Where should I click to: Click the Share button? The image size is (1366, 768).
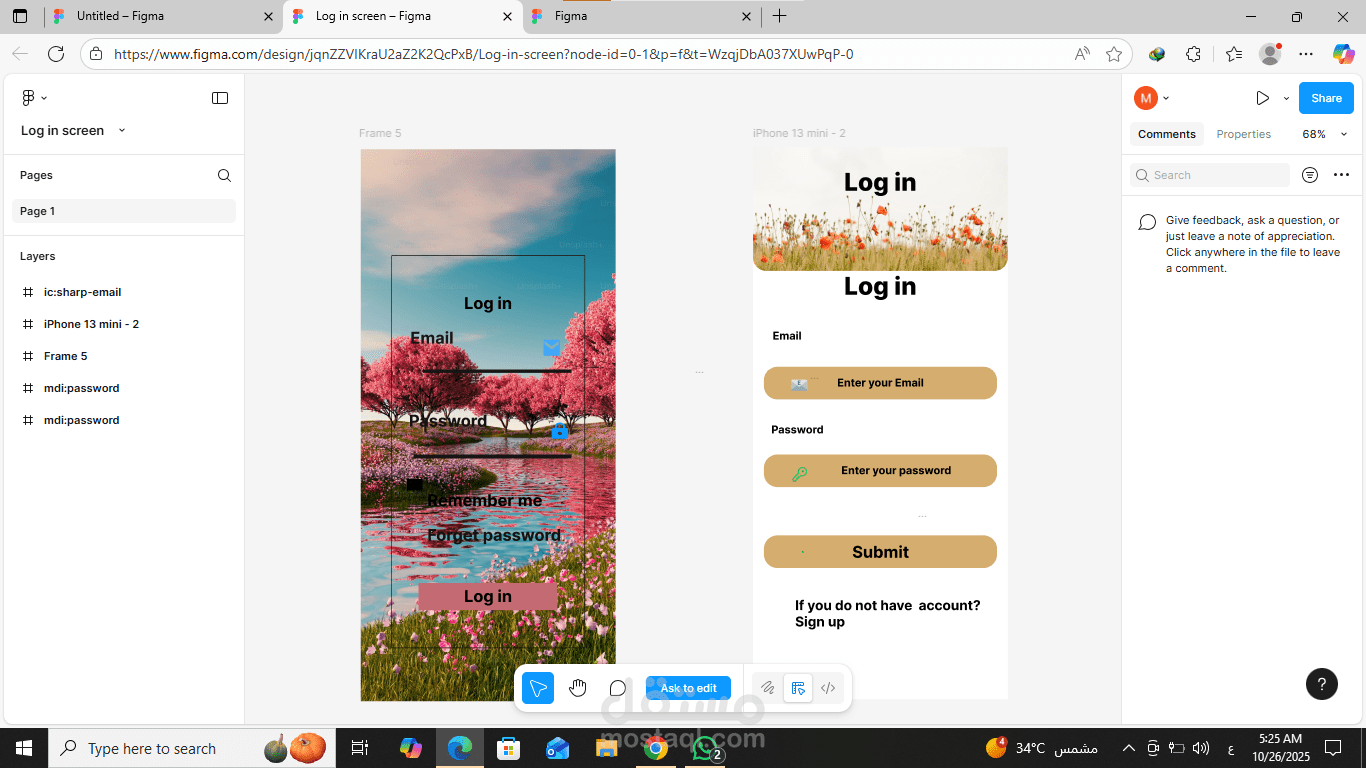click(1325, 97)
